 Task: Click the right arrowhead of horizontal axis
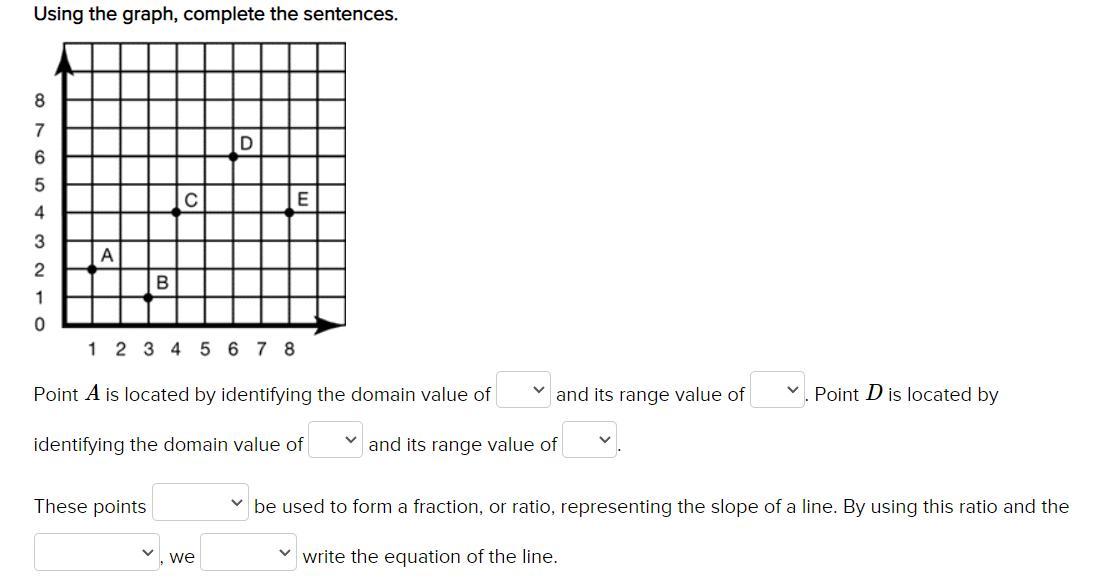tap(330, 324)
